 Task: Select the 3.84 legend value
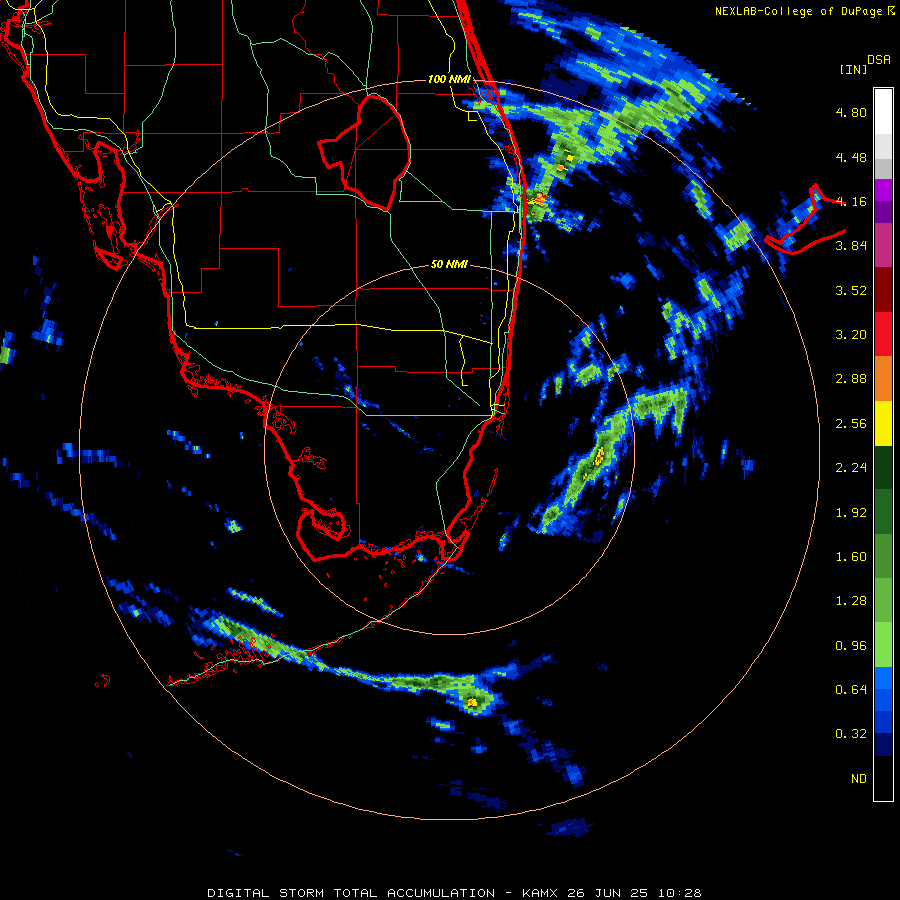coord(851,246)
